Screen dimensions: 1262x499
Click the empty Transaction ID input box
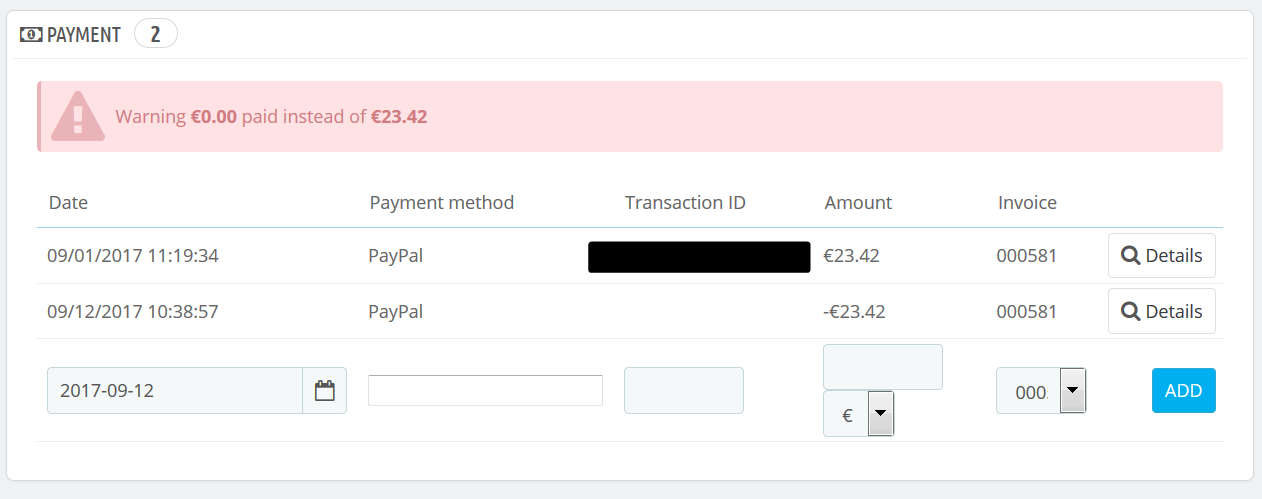pyautogui.click(x=683, y=390)
